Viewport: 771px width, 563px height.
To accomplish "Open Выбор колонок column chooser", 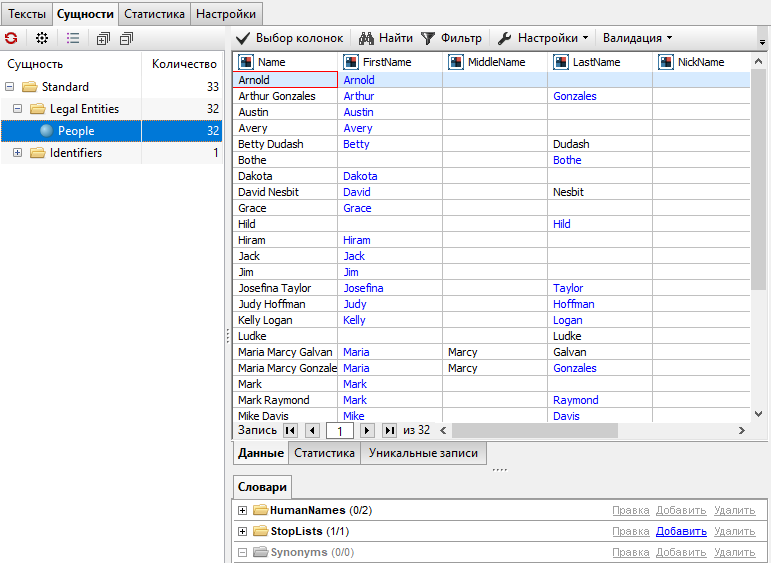I will pos(289,38).
